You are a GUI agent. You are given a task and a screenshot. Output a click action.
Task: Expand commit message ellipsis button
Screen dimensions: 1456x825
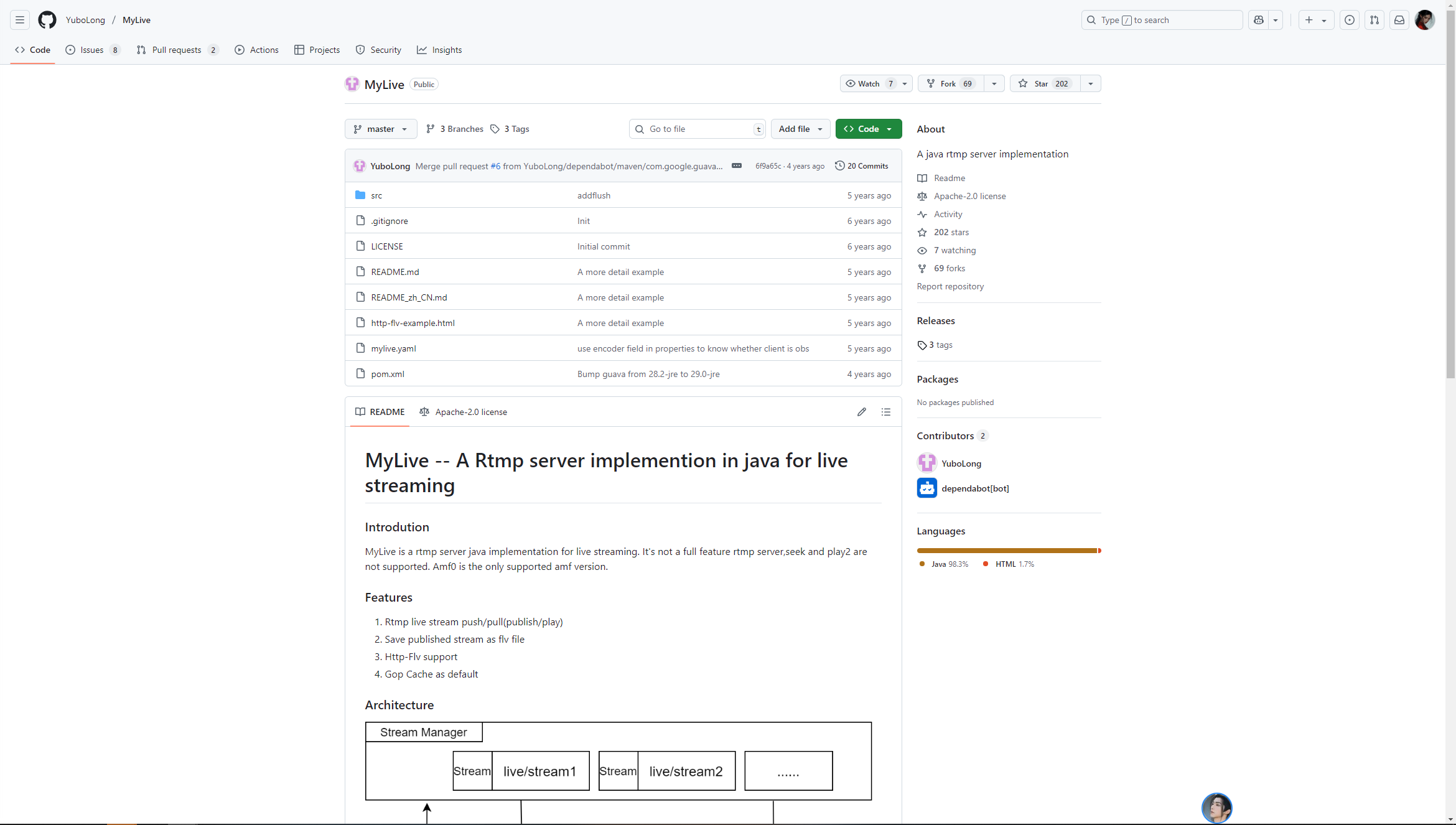click(737, 165)
